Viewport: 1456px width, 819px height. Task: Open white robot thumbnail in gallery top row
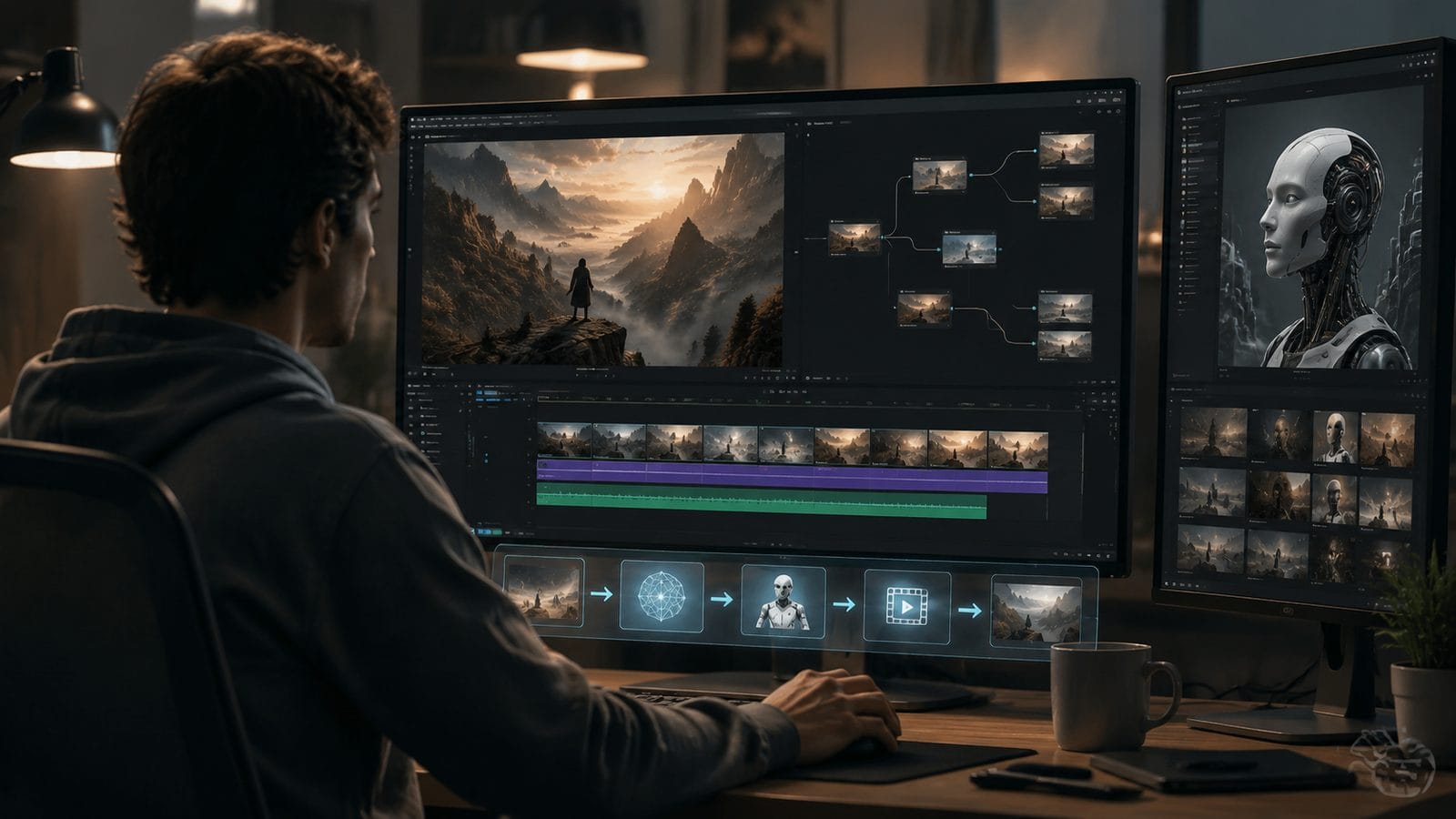point(1335,436)
